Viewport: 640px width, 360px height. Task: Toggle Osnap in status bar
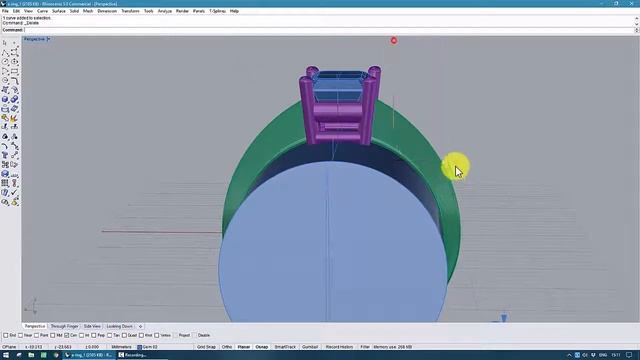[262, 347]
